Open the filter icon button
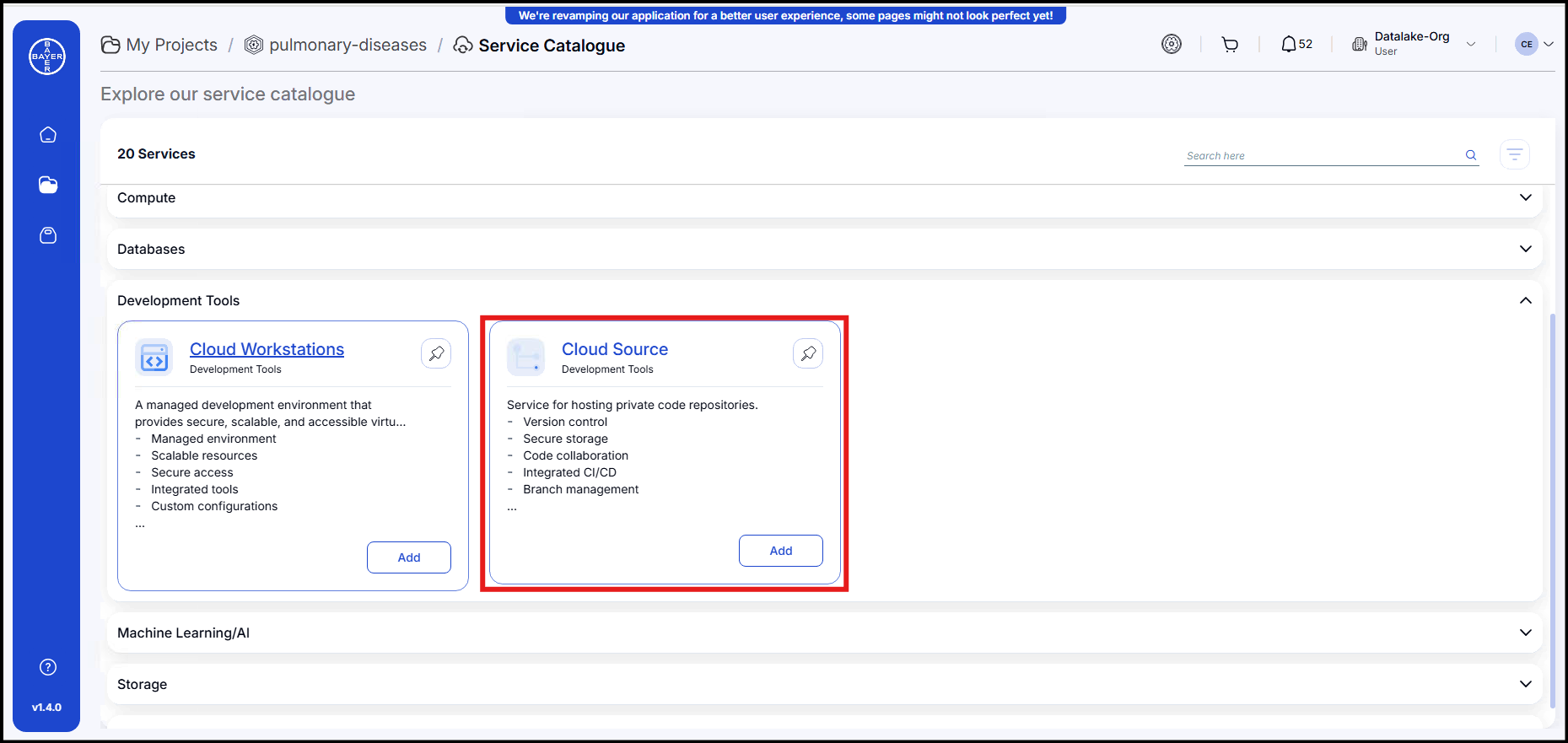The width and height of the screenshot is (1568, 743). (x=1515, y=154)
